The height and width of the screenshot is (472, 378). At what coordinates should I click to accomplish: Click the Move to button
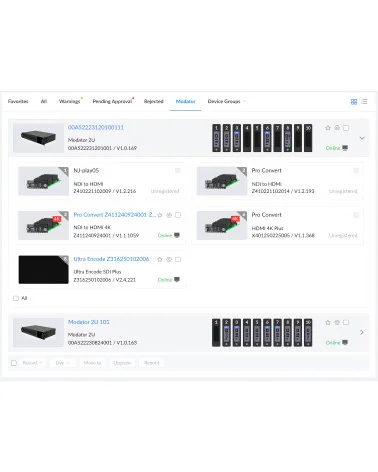(92, 363)
